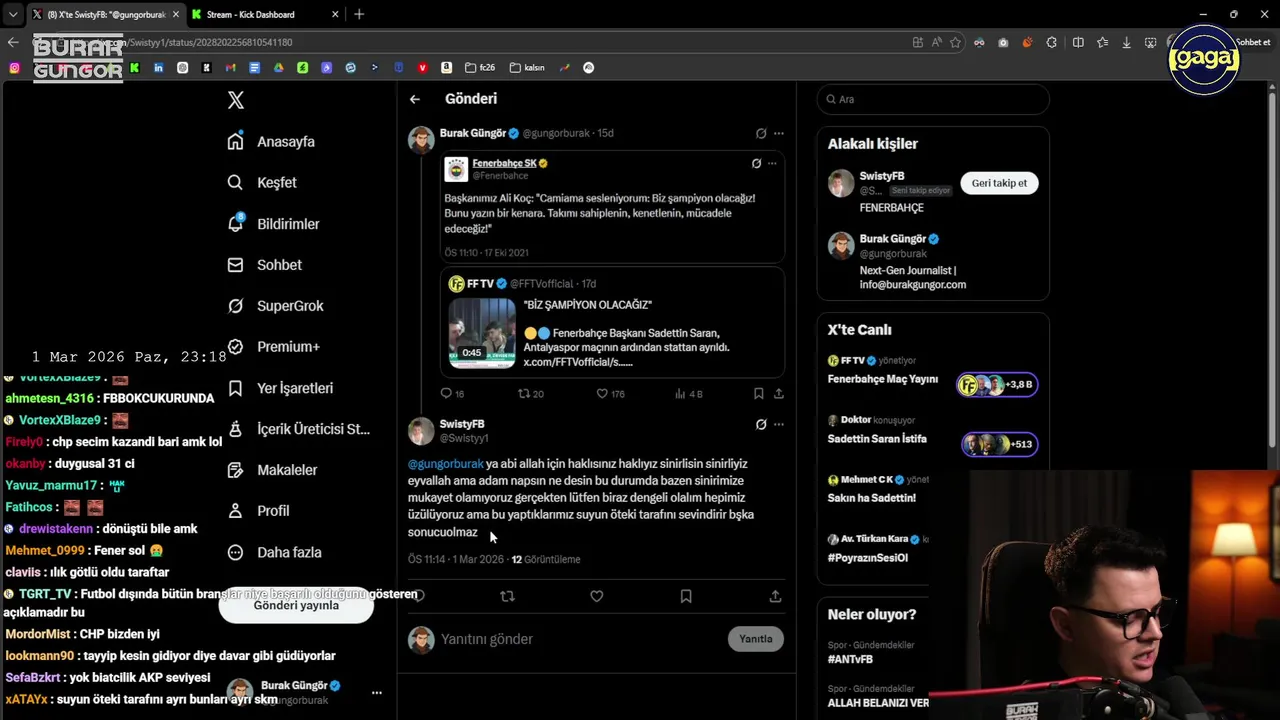Play the FF TV video thumbnail
Viewport: 1280px width, 720px height.
point(482,333)
